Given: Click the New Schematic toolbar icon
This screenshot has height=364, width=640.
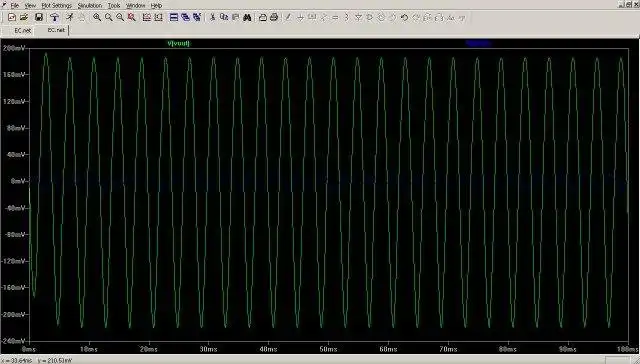Looking at the screenshot, I should coord(12,17).
